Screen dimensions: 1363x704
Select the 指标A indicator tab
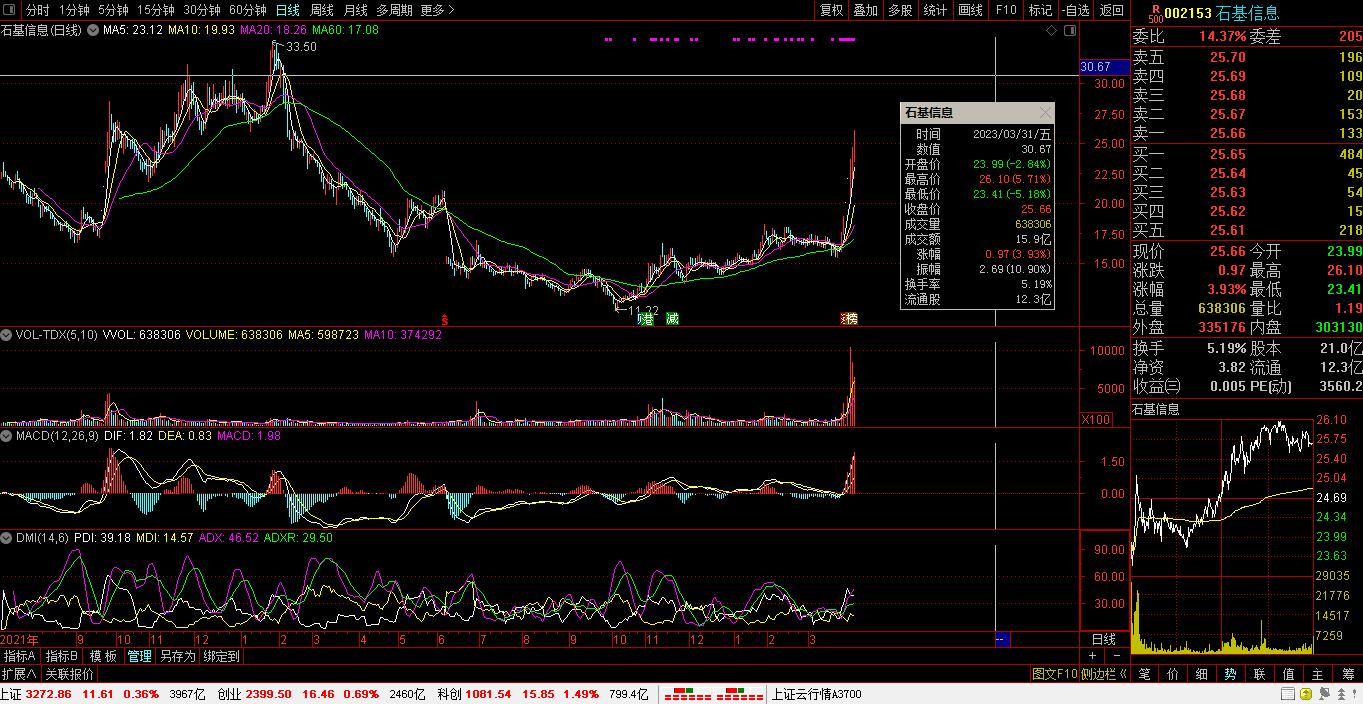[20, 656]
